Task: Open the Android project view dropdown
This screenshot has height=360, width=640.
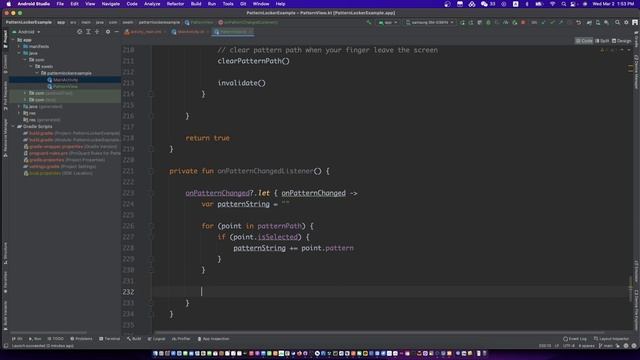Action: point(27,32)
